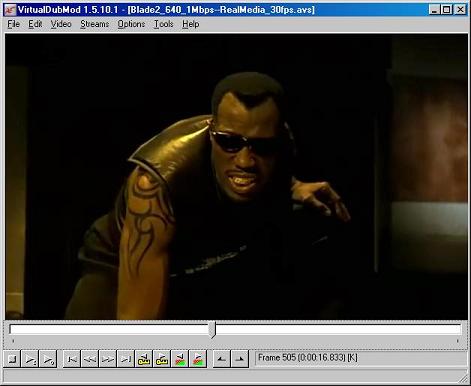Screen dimensions: 471x386
Task: Open the File menu
Action: (14, 24)
